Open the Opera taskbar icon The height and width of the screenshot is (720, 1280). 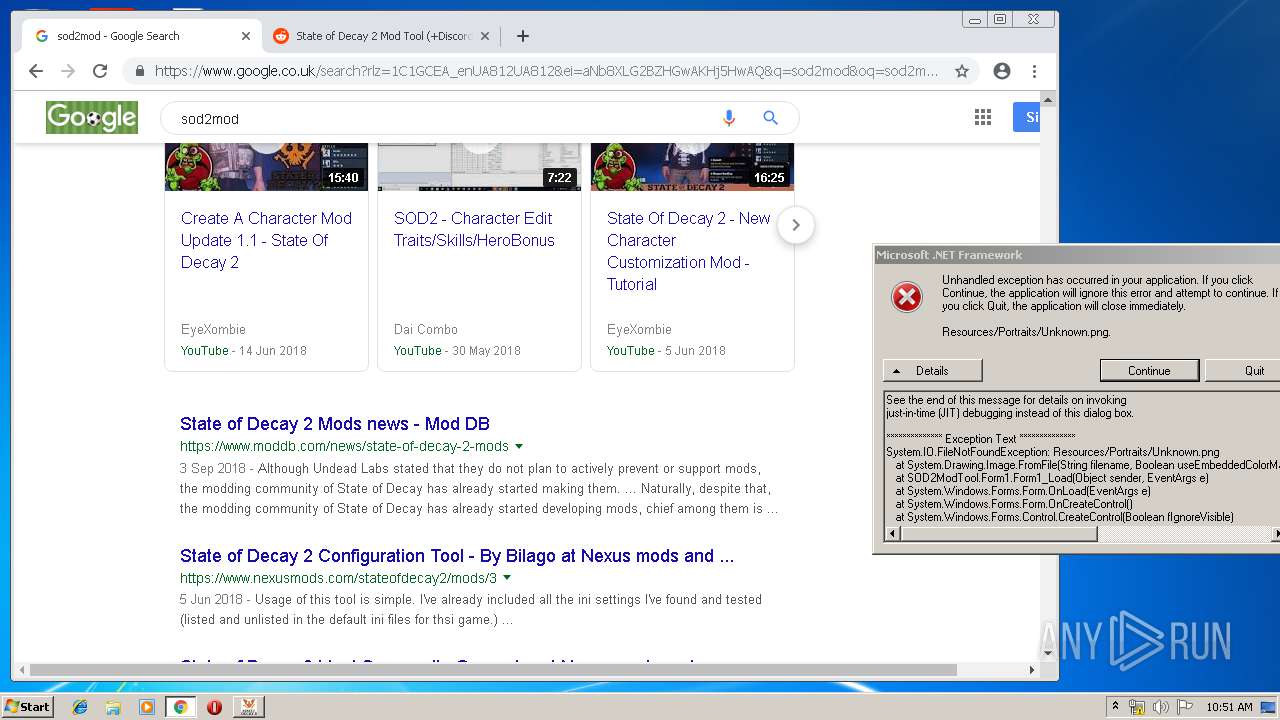pos(214,707)
